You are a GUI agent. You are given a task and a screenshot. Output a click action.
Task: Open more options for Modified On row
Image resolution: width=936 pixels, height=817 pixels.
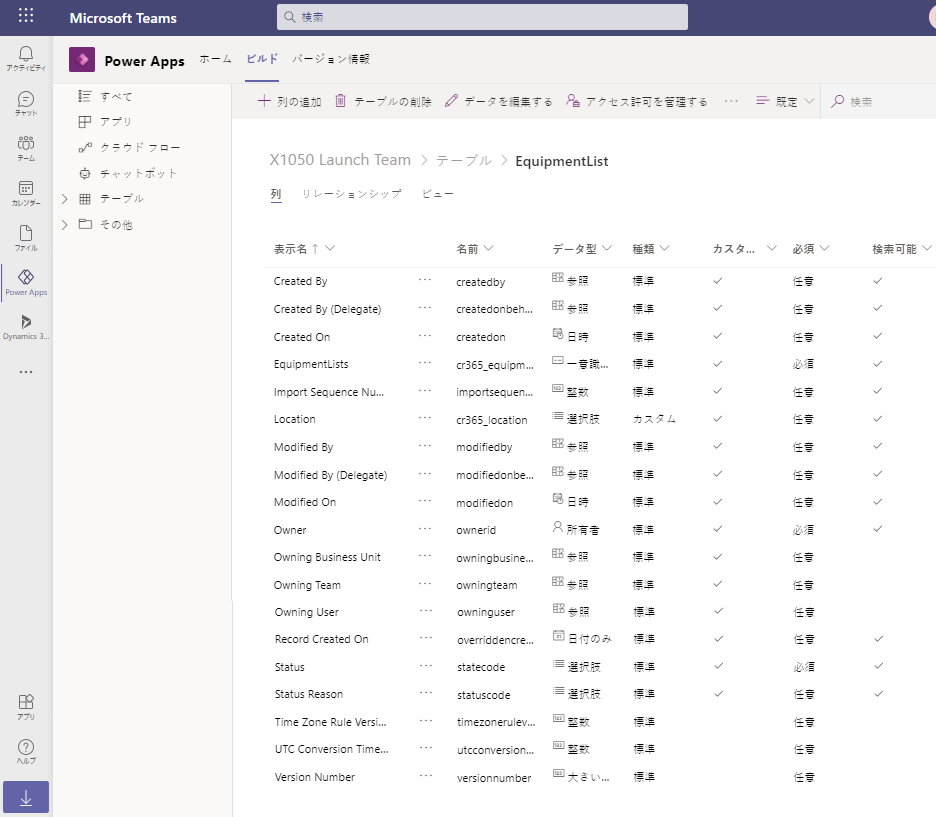tap(425, 501)
